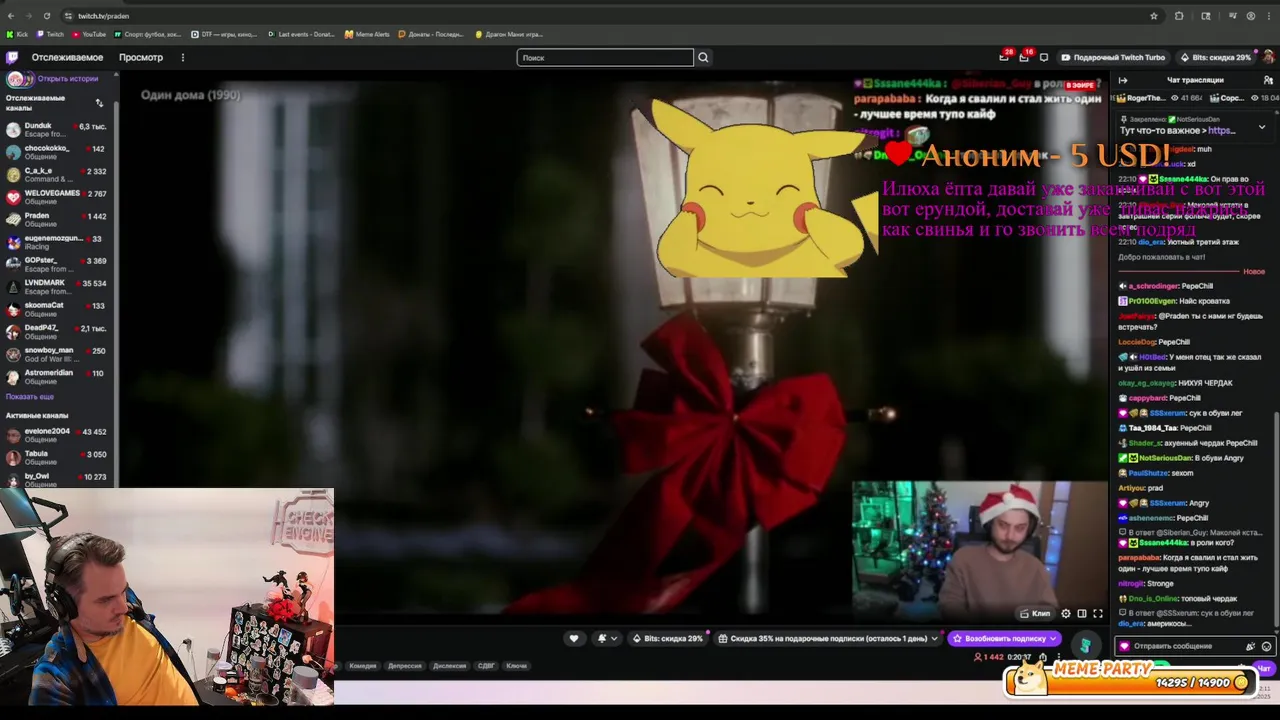This screenshot has height=720, width=1280.
Task: Open the emote picker smiley in chat
Action: point(1267,646)
